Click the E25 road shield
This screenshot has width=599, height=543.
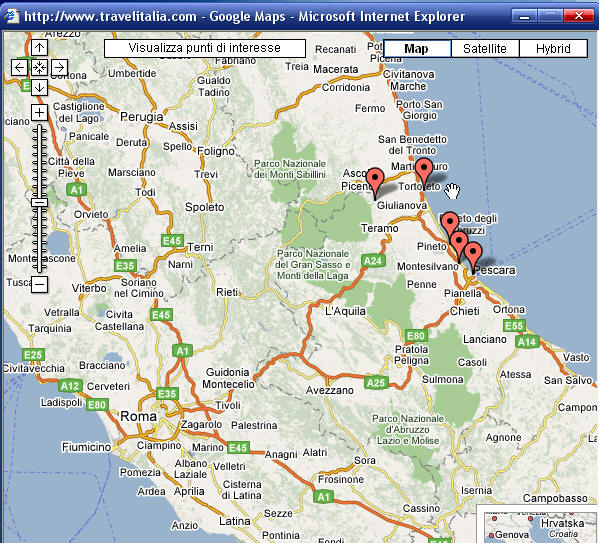(33, 355)
